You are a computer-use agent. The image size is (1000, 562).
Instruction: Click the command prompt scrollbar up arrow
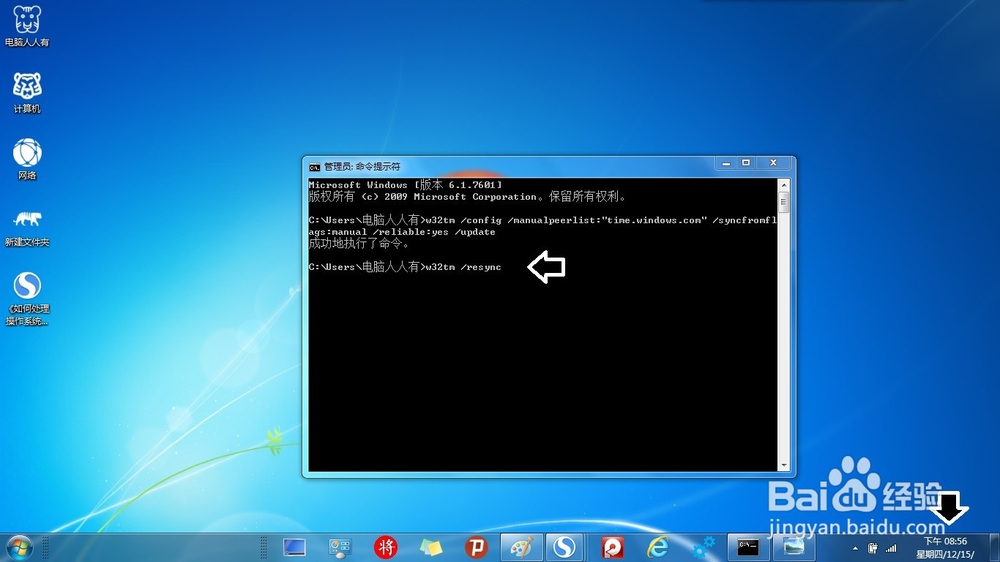784,185
